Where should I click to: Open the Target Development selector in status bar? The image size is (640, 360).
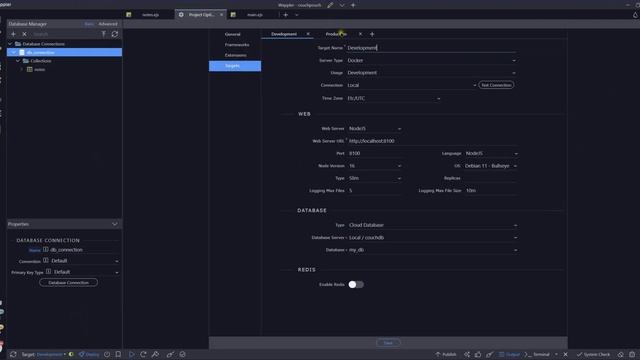51,354
